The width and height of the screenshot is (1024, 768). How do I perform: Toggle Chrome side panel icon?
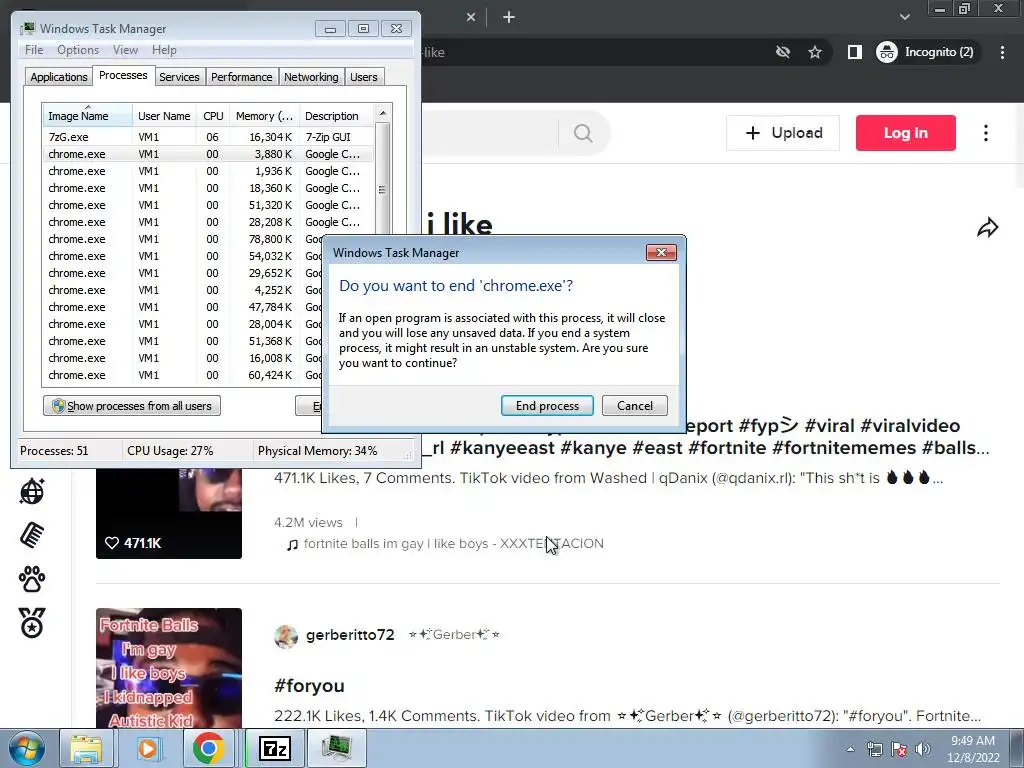coord(854,52)
